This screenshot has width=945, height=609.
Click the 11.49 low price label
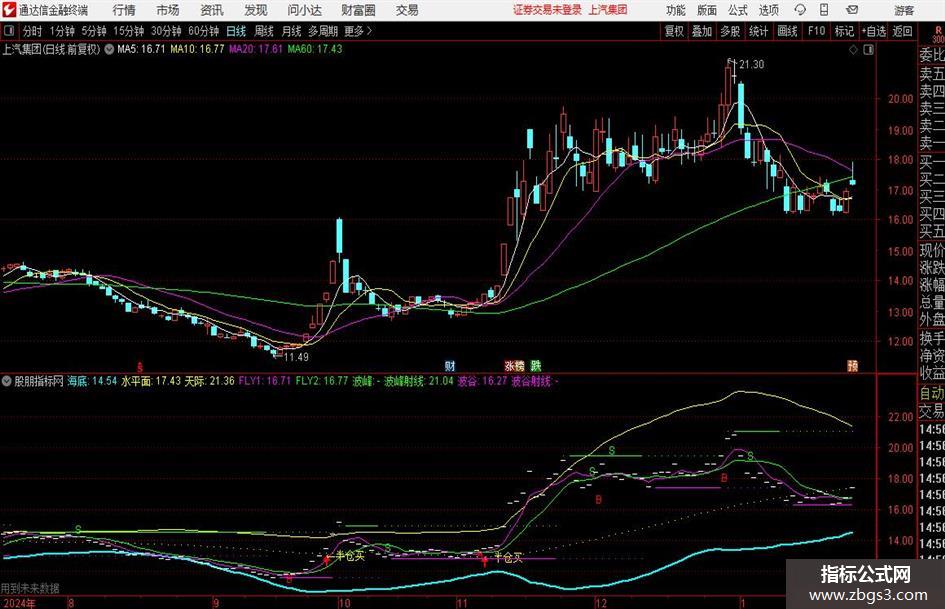click(x=296, y=357)
